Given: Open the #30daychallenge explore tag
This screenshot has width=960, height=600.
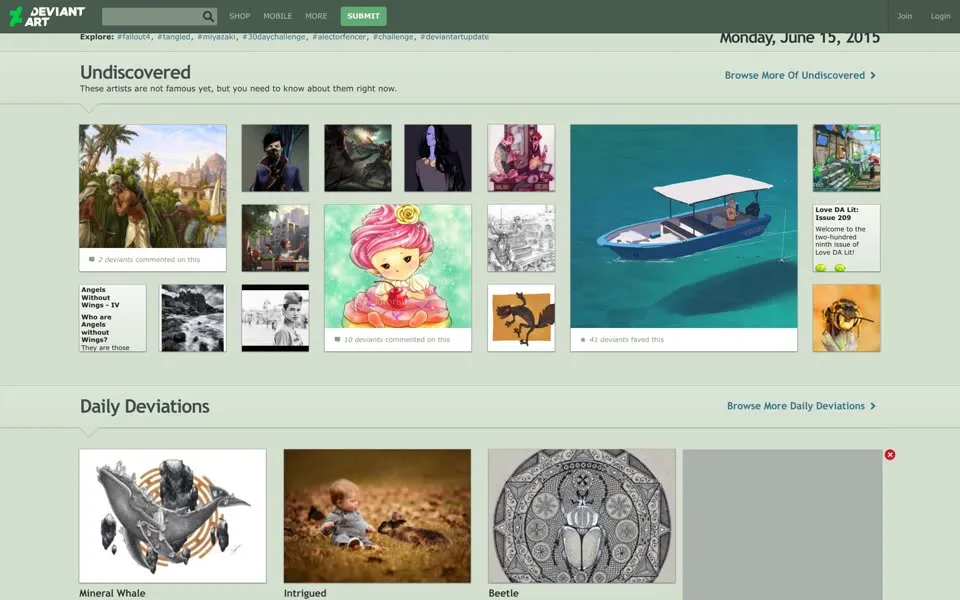Looking at the screenshot, I should pyautogui.click(x=274, y=37).
